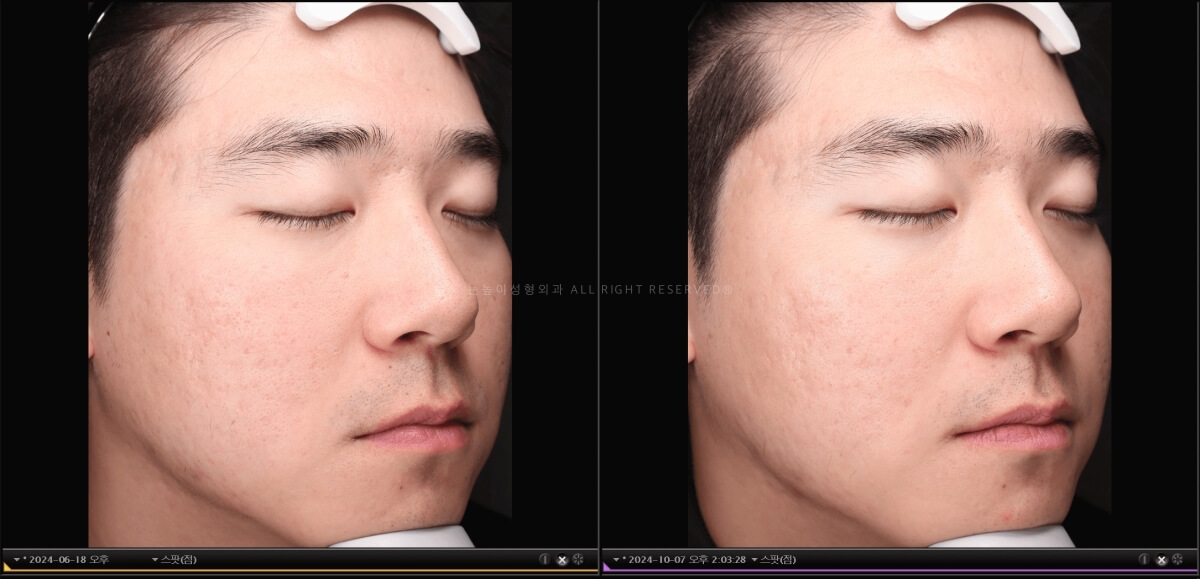Close the 2024-10-07 image panel
The width and height of the screenshot is (1200, 579).
point(1162,560)
